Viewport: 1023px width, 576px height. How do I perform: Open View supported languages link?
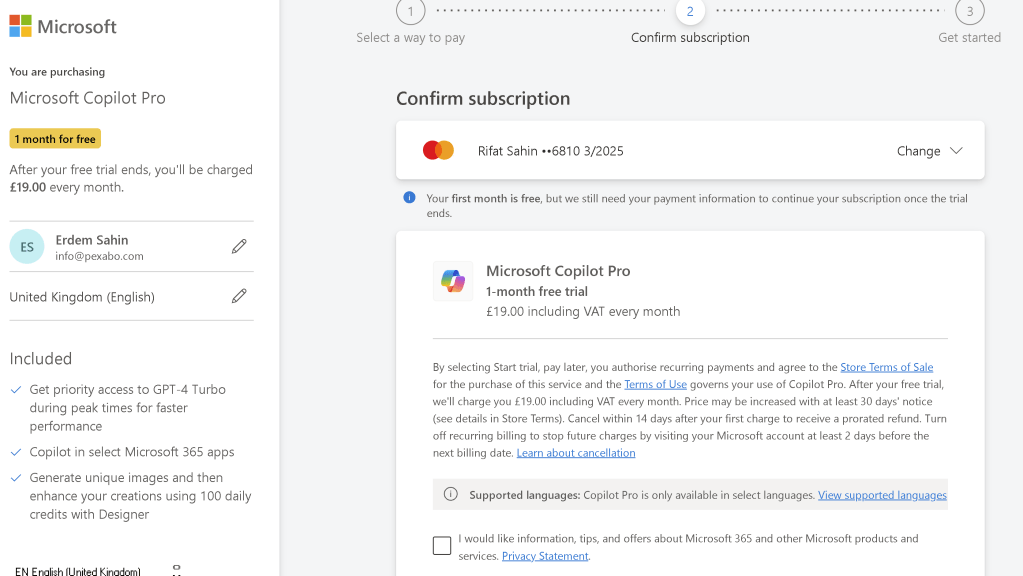tap(882, 494)
